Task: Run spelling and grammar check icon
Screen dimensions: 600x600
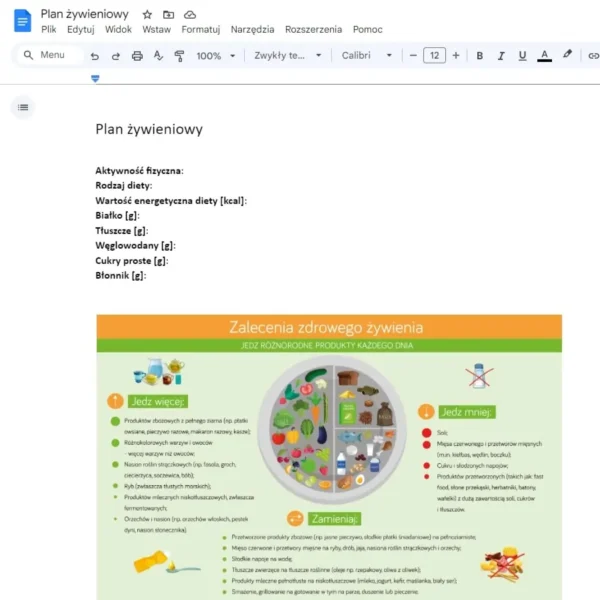Action: [x=158, y=56]
